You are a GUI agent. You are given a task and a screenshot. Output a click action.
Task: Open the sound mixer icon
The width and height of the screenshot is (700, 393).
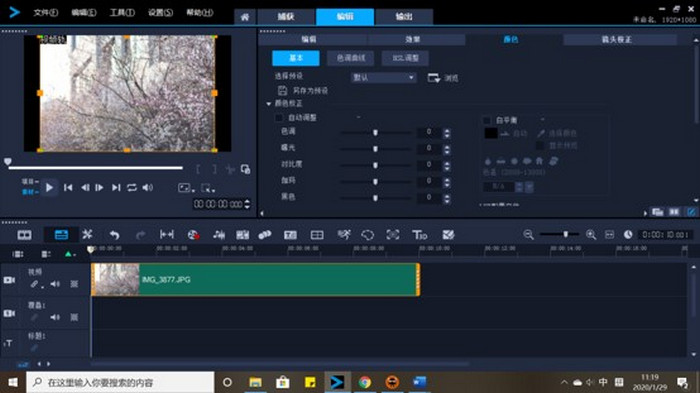coord(219,235)
